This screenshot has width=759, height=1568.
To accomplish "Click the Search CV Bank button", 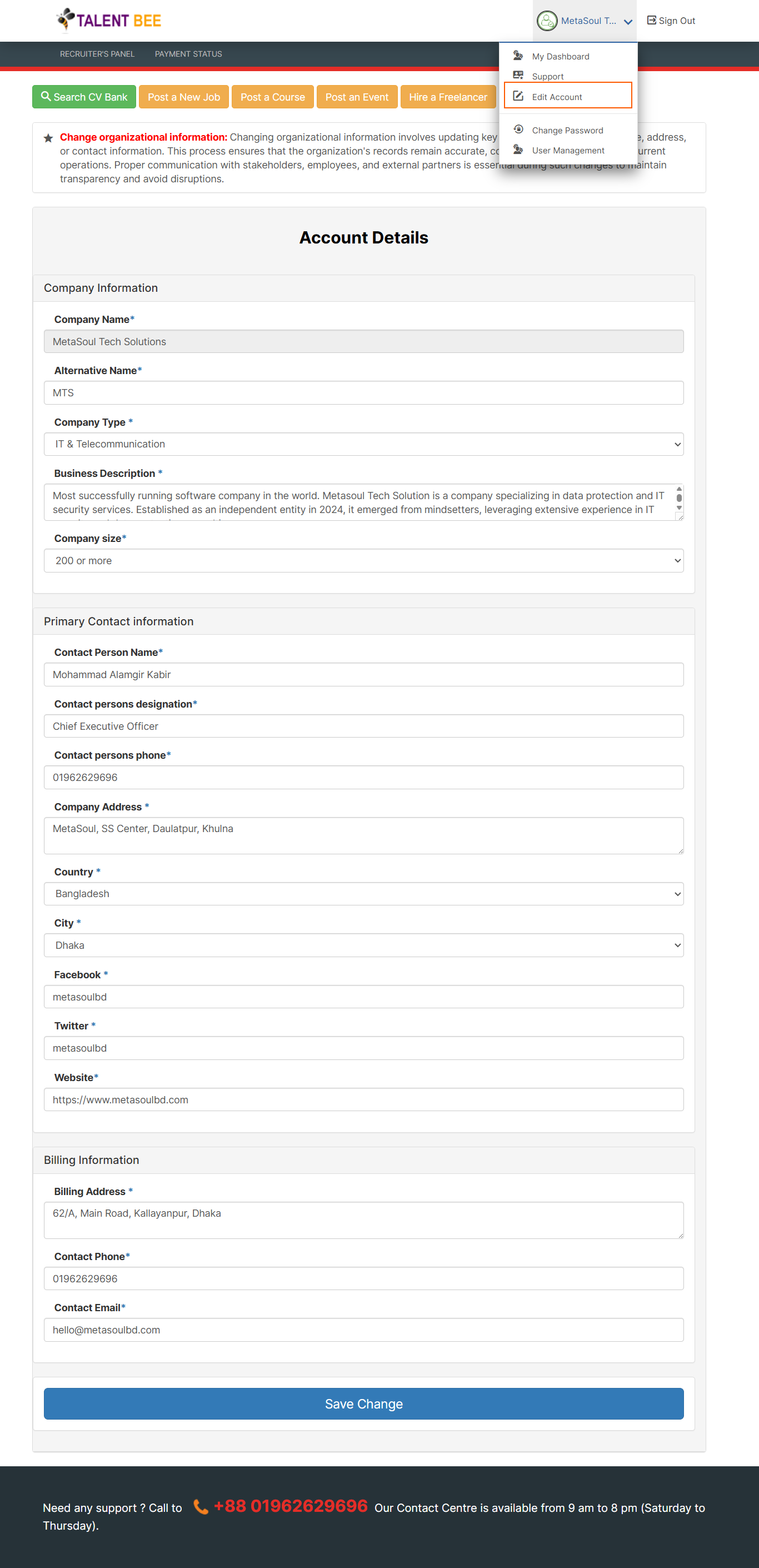I will [84, 97].
